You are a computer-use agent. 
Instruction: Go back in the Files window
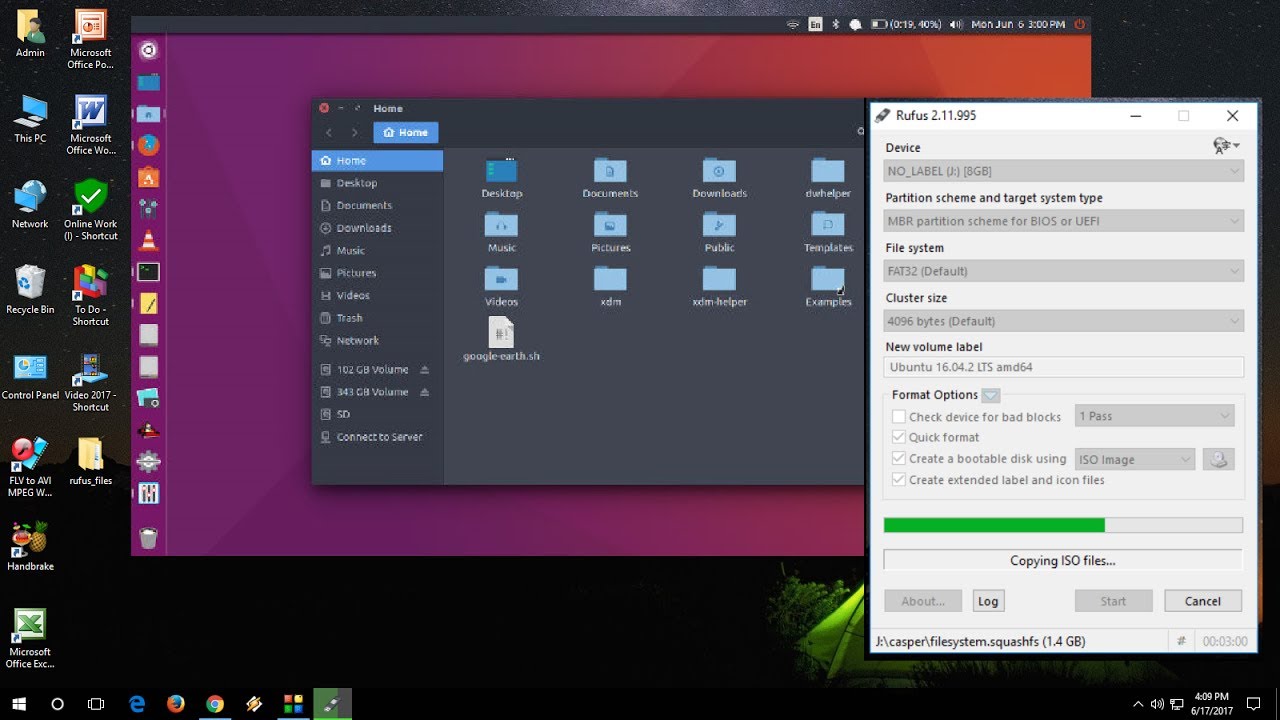pyautogui.click(x=329, y=132)
